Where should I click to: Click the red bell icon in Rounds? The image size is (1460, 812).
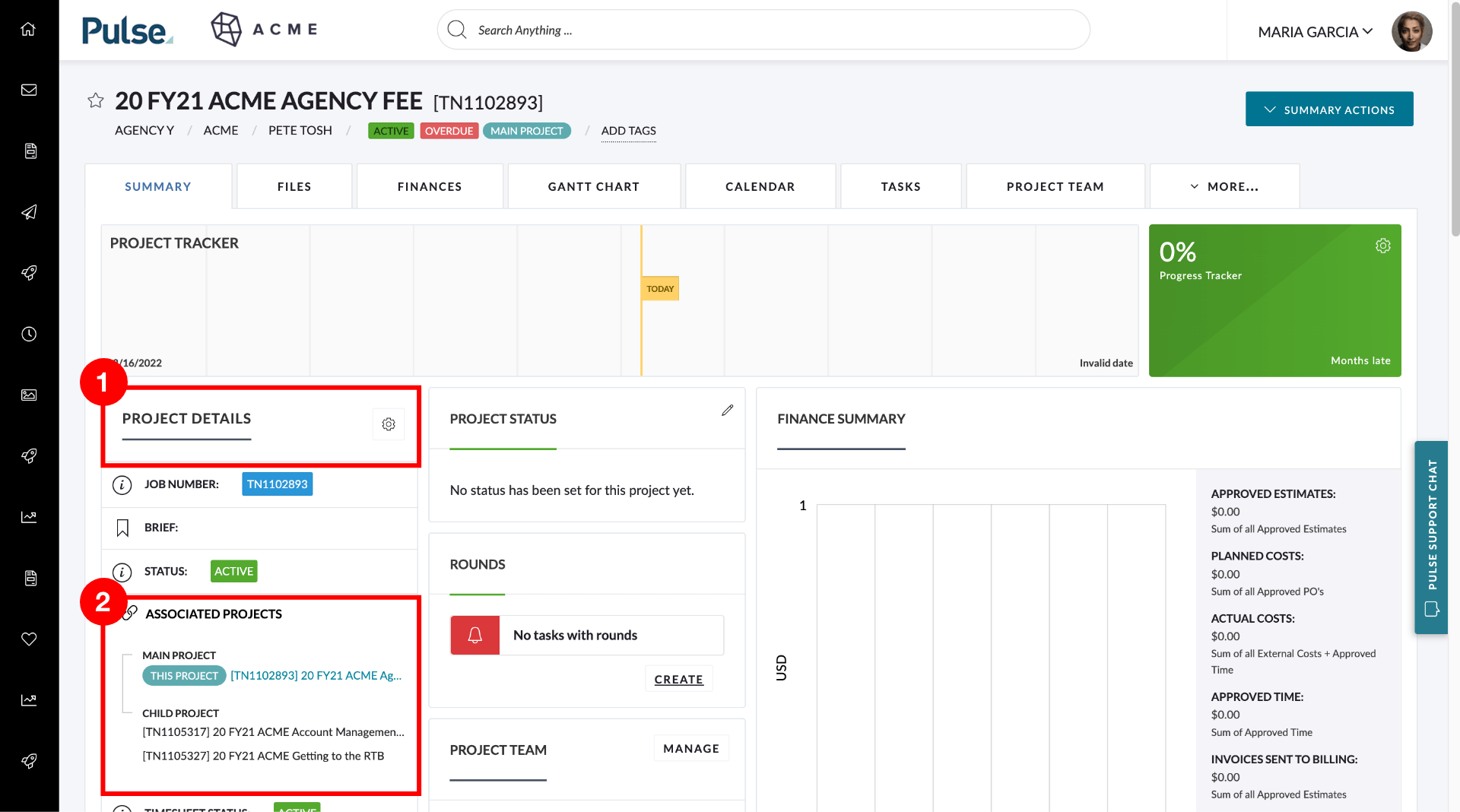[x=475, y=635]
